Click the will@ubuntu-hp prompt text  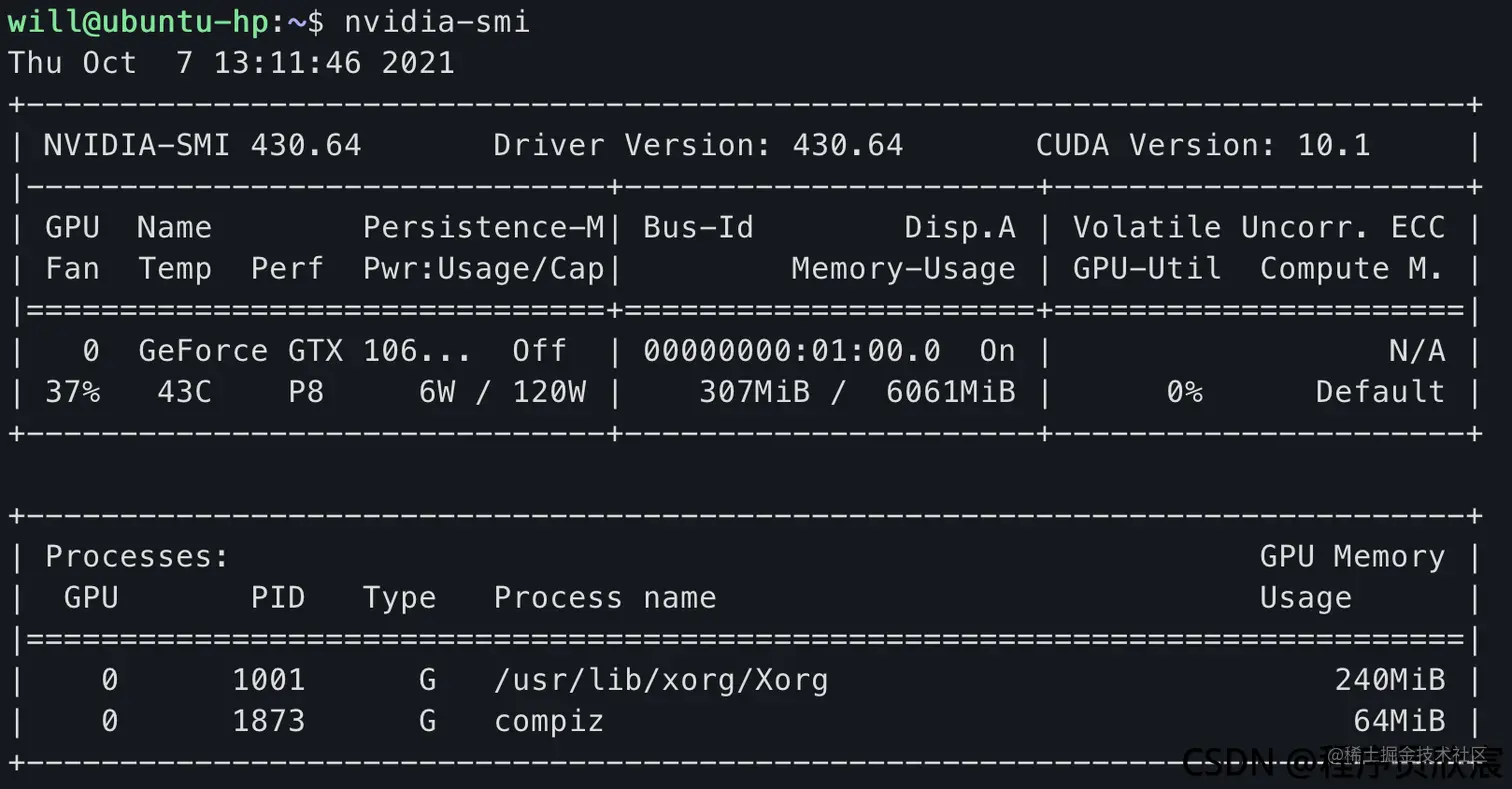point(139,22)
